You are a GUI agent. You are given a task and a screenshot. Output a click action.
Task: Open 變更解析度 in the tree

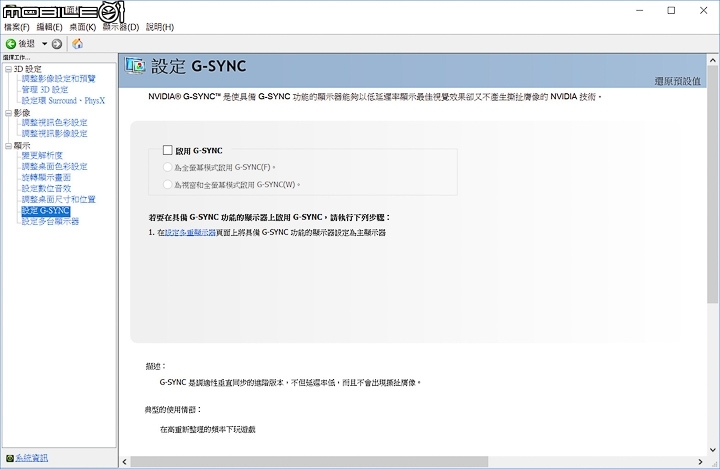click(x=42, y=155)
